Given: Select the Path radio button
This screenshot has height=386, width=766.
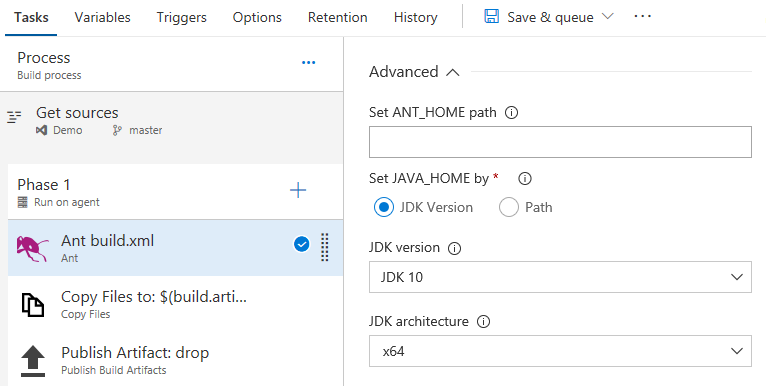Looking at the screenshot, I should [509, 208].
